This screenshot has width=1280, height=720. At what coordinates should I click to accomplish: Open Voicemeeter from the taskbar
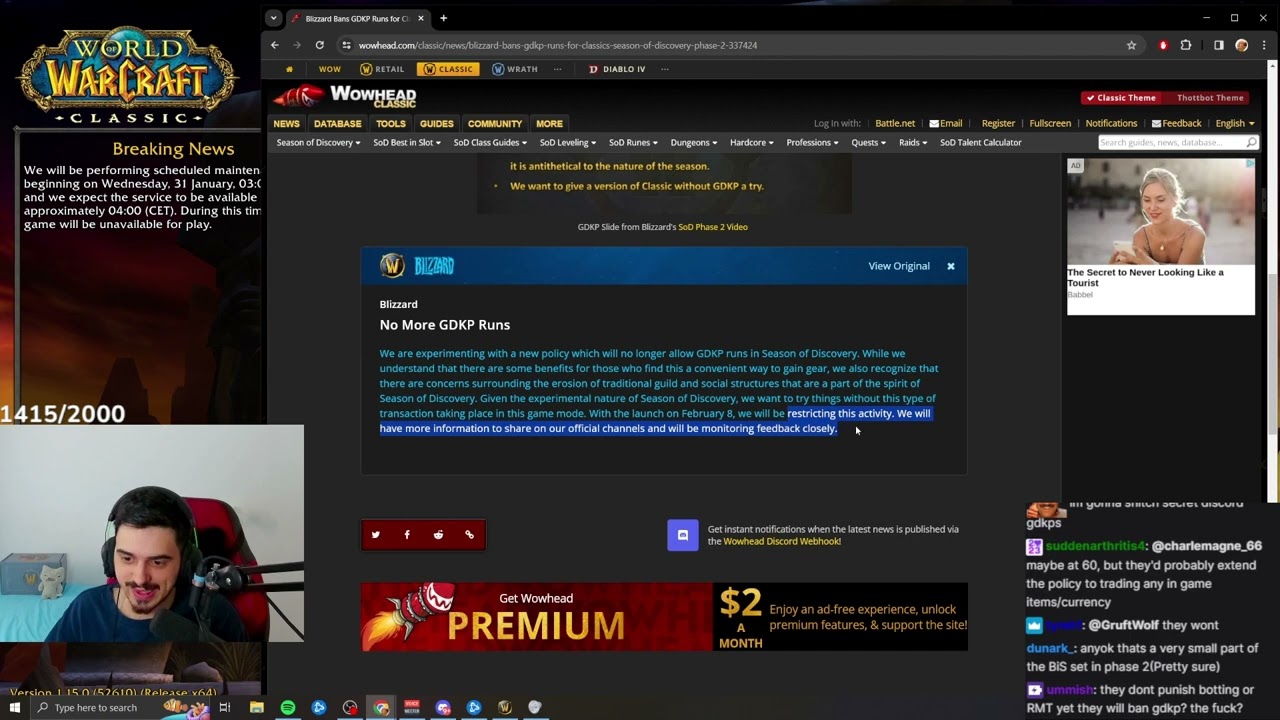[x=412, y=707]
